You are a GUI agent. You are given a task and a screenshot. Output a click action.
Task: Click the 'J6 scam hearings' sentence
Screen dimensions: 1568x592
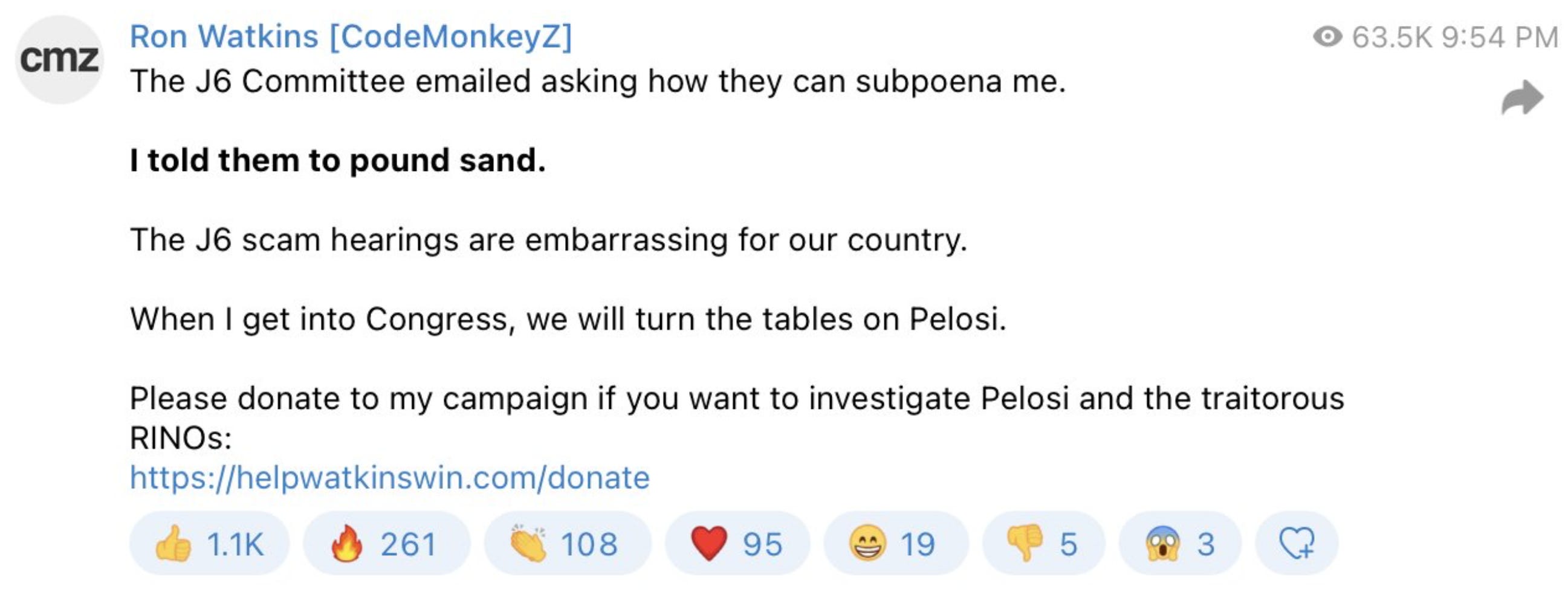pos(548,240)
